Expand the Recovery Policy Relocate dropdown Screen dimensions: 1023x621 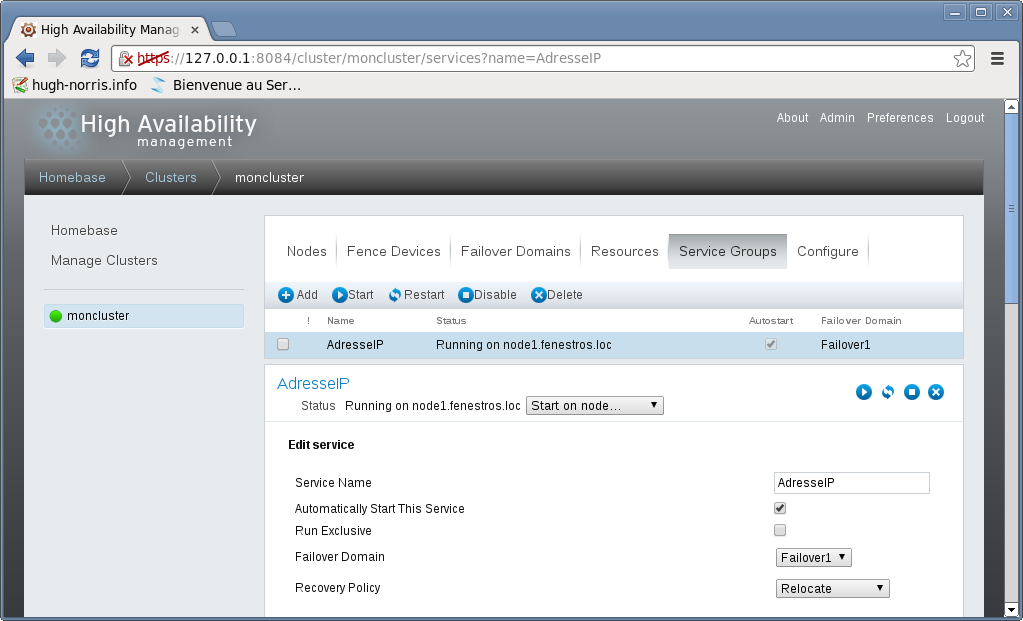point(832,588)
